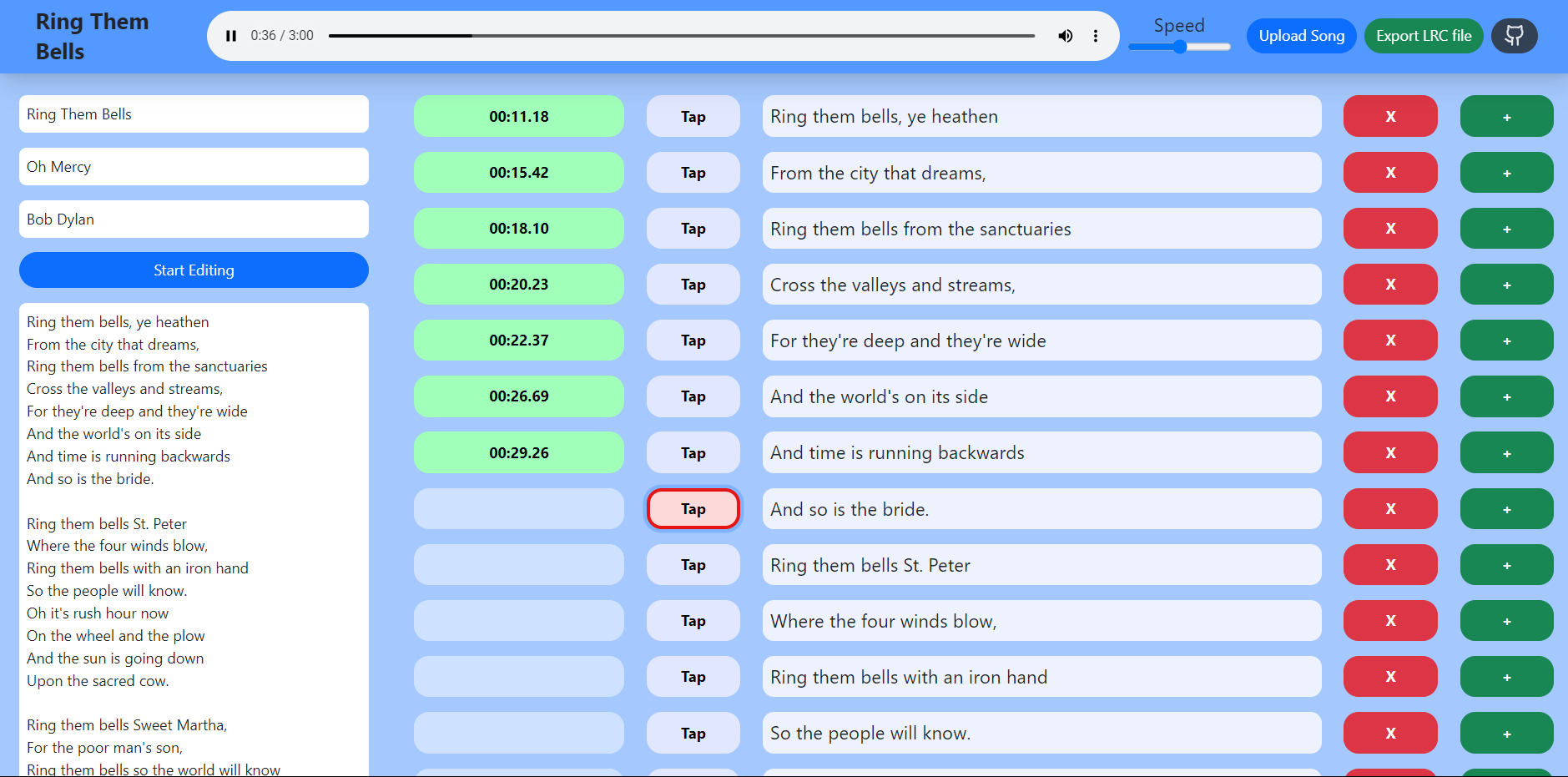Mute the audio with the speaker icon
This screenshot has width=1568, height=777.
click(x=1066, y=36)
